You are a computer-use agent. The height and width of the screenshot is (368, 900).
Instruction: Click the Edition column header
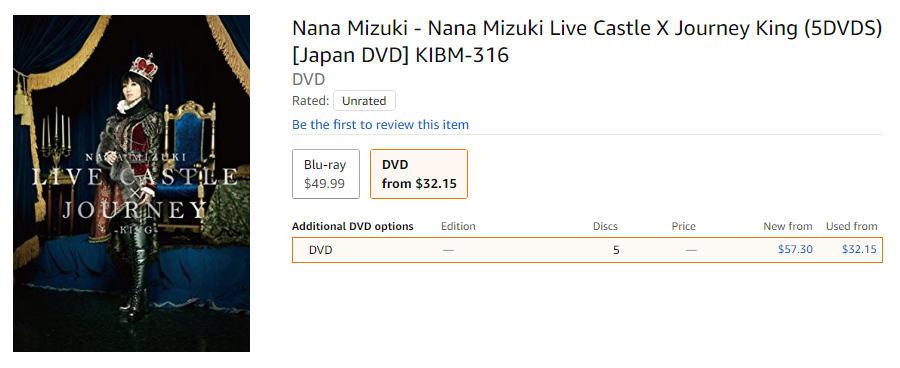(458, 226)
